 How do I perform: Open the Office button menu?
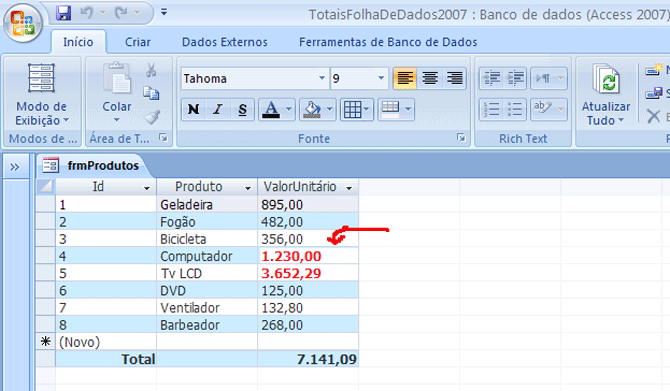point(23,22)
